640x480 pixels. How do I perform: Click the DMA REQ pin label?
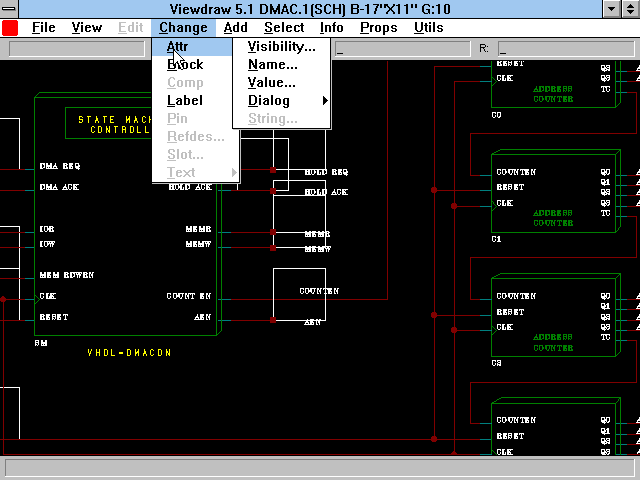[60, 166]
